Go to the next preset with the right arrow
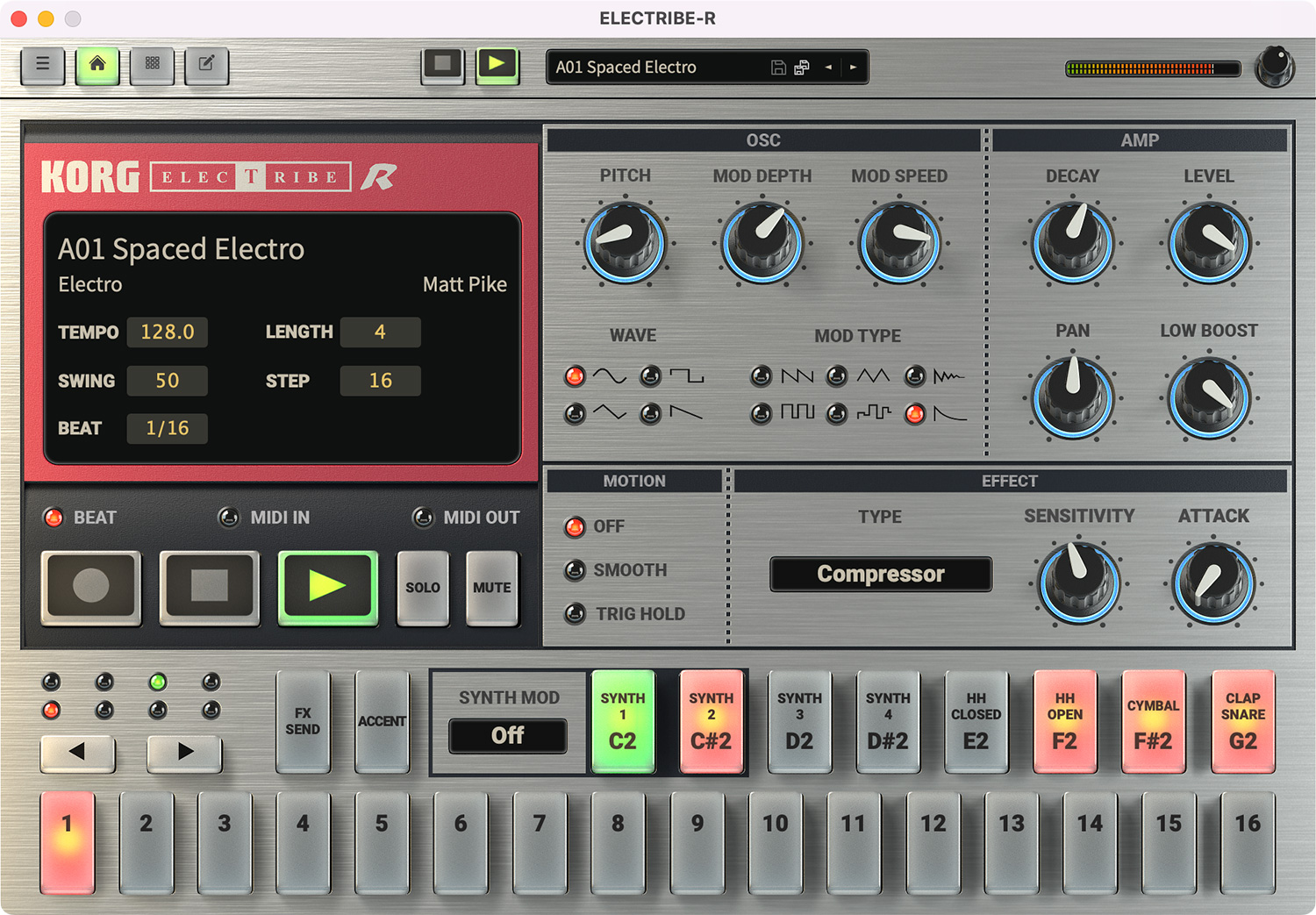 853,68
